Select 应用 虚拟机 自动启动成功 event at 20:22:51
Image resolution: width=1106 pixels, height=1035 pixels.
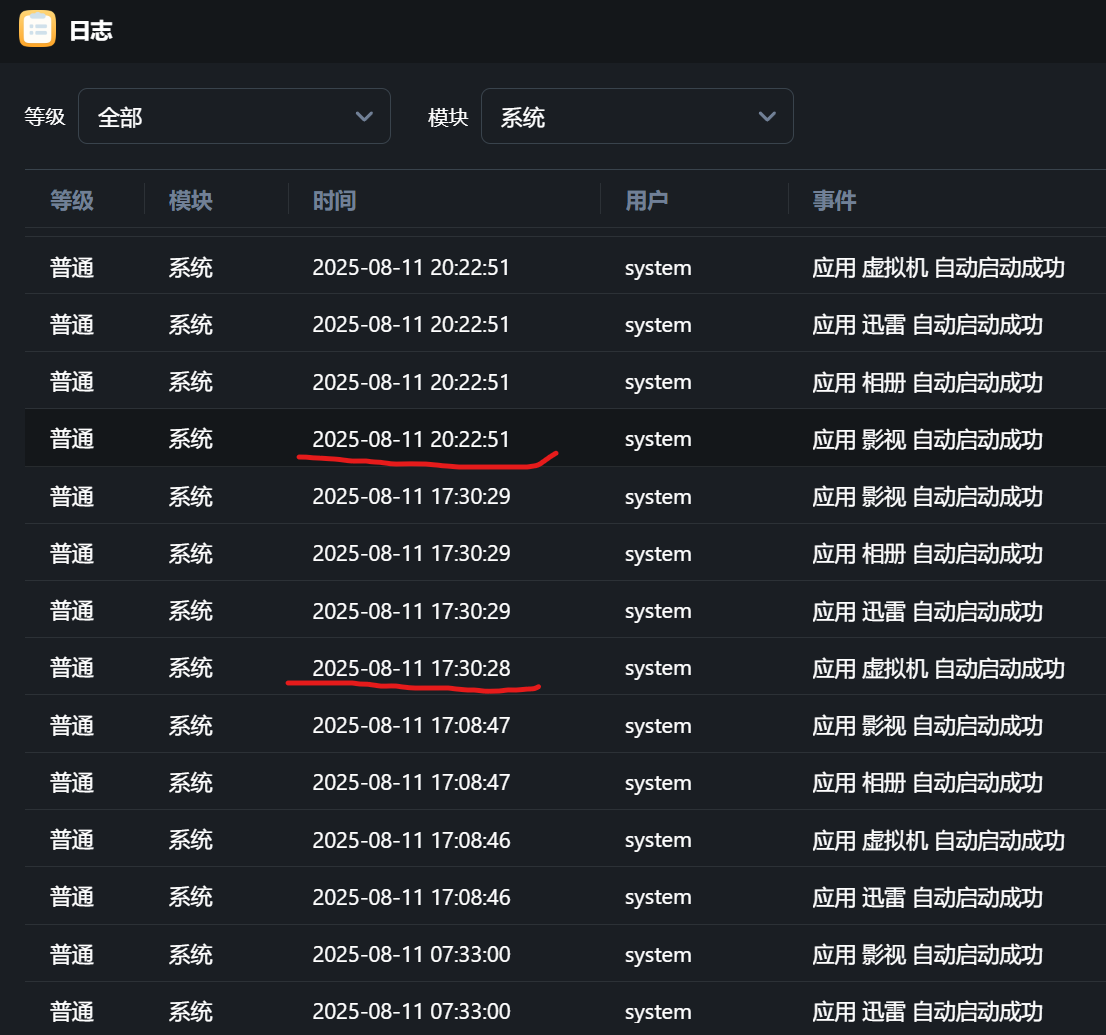[x=938, y=268]
